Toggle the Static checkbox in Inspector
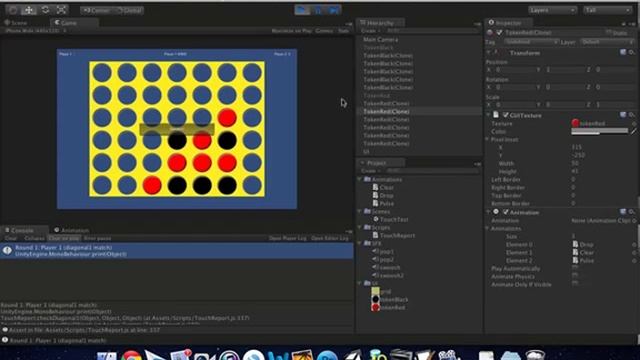 [x=608, y=33]
